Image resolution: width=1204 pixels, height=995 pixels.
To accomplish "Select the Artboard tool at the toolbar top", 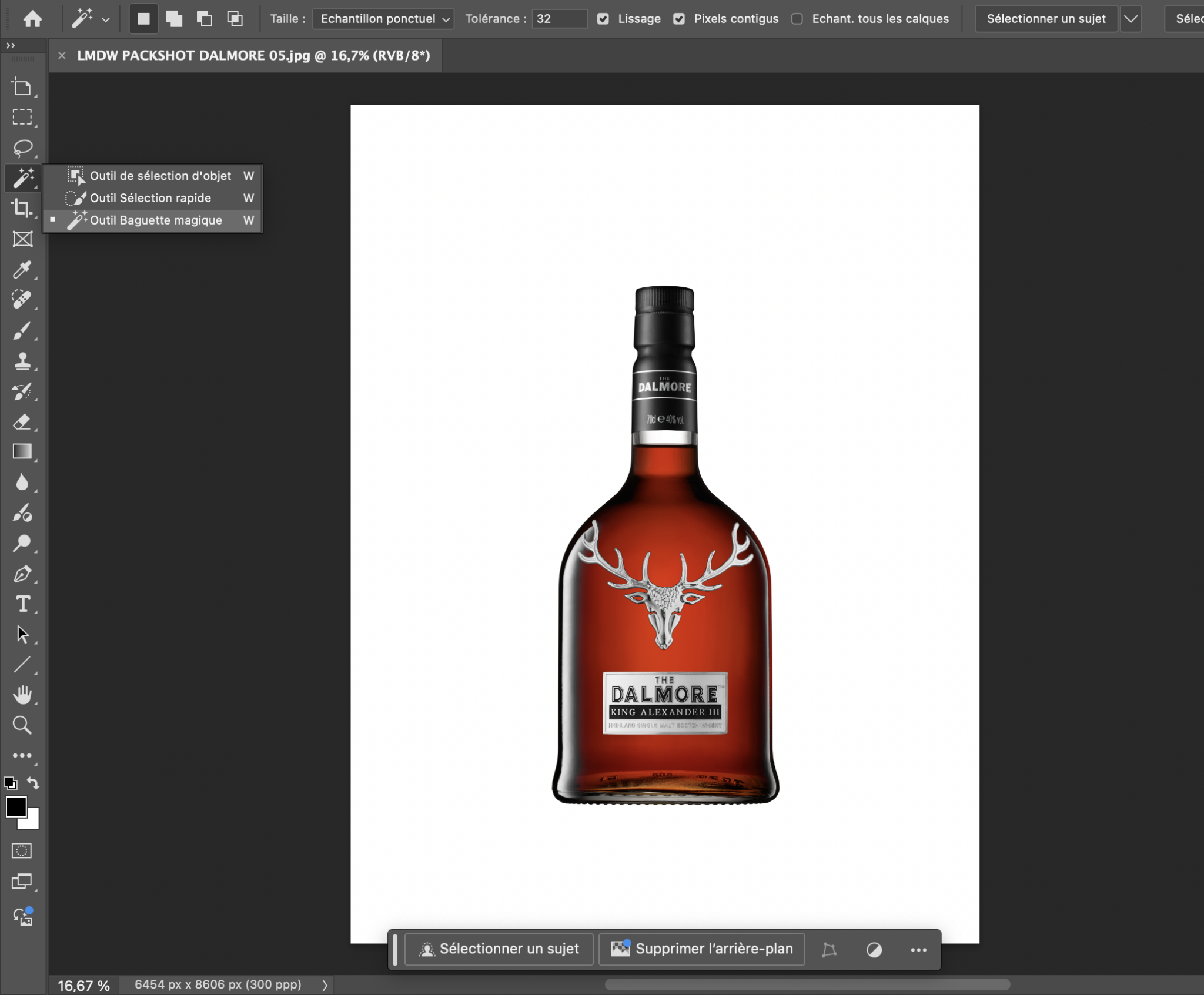I will pos(22,87).
